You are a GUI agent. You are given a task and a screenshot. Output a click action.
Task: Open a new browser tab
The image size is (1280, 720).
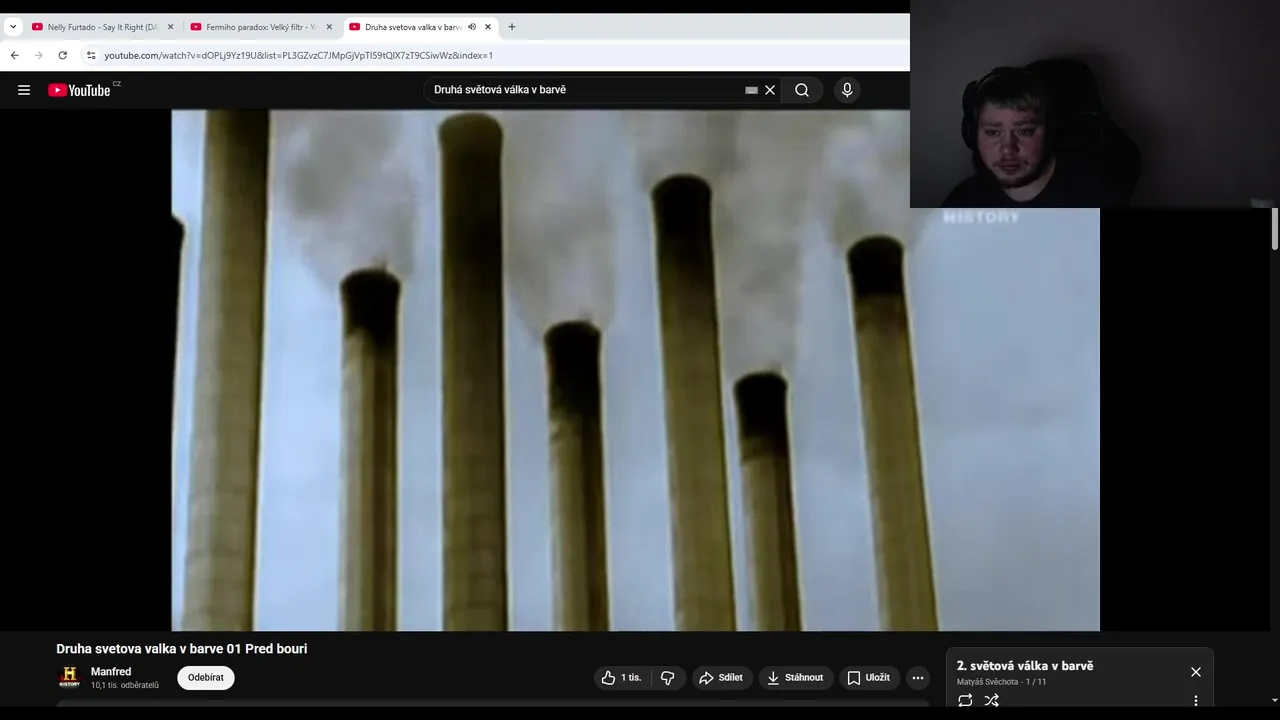[x=512, y=27]
